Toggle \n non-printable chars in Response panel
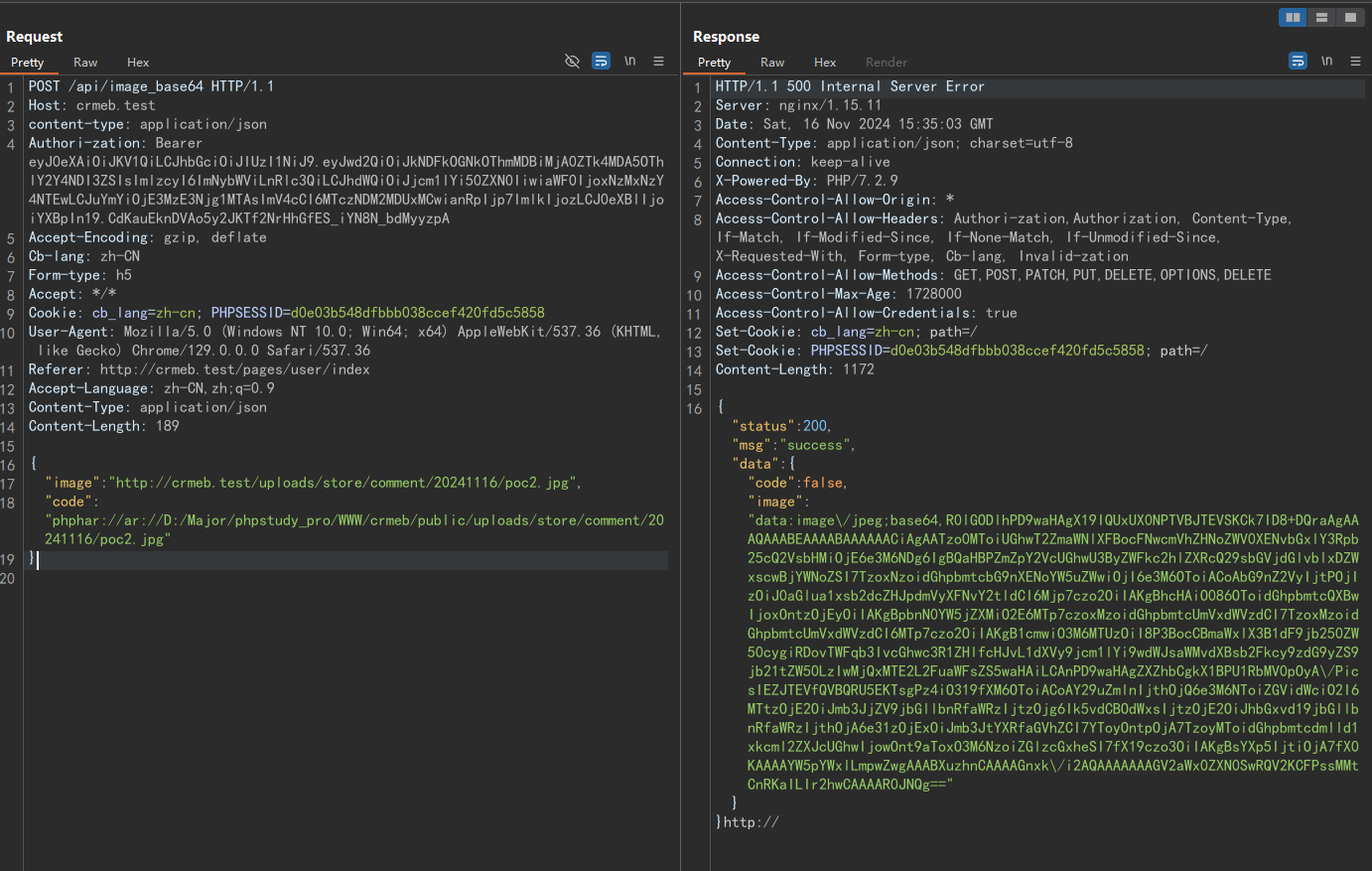Viewport: 1372px width, 871px height. 1326,61
